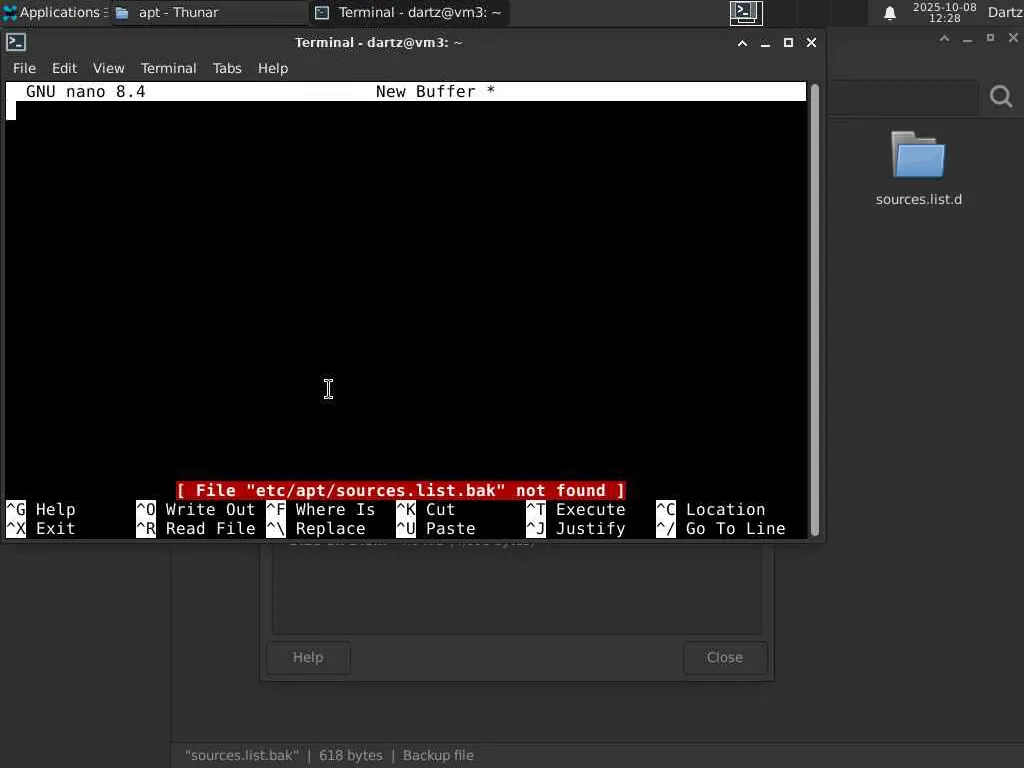1024x768 pixels.
Task: Click the ^T Execute shortcut in nano
Action: pos(576,509)
